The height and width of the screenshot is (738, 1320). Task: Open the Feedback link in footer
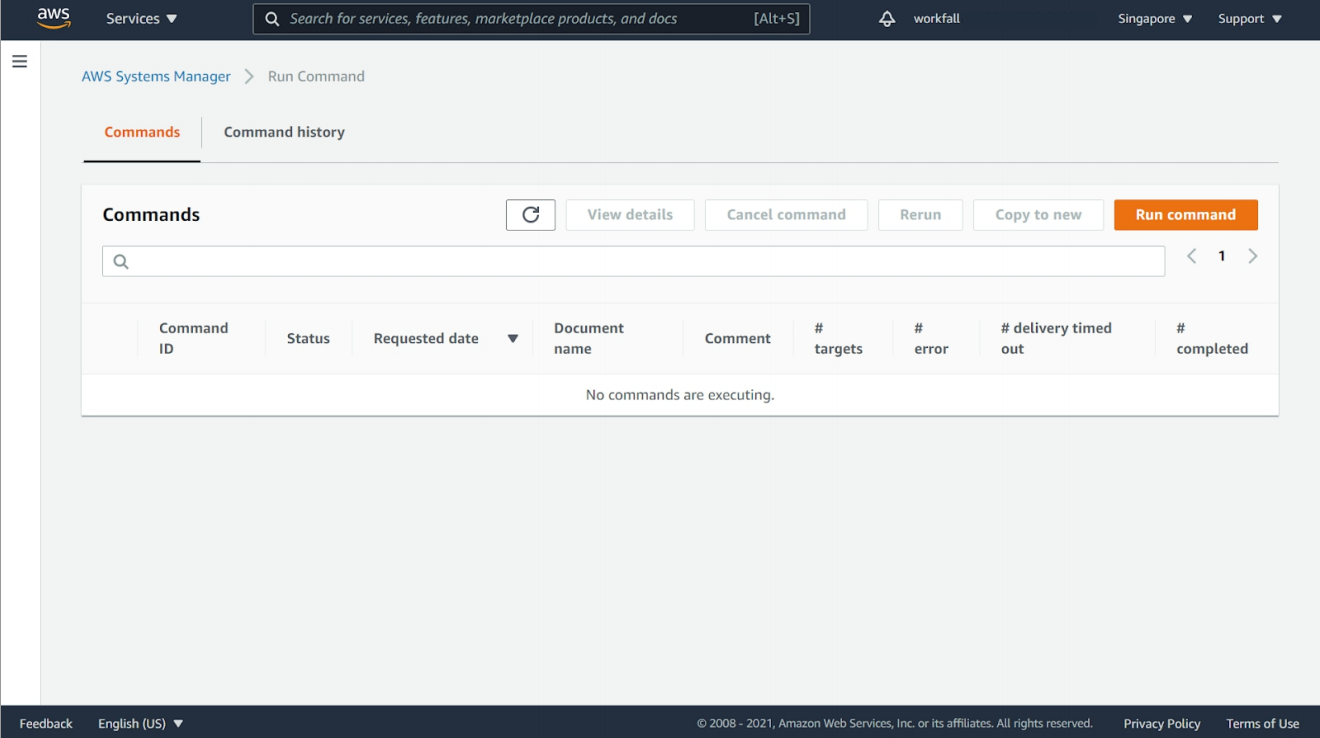click(x=46, y=724)
